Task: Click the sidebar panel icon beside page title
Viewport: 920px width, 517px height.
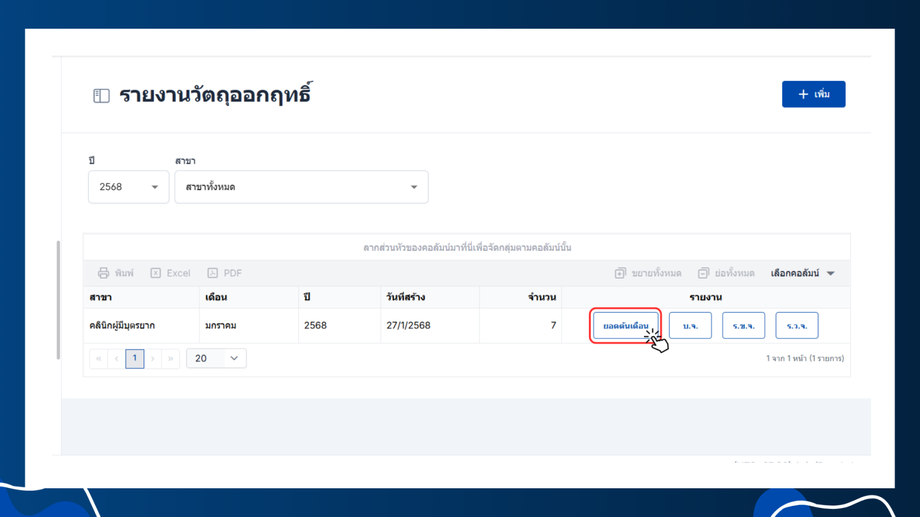Action: [101, 96]
